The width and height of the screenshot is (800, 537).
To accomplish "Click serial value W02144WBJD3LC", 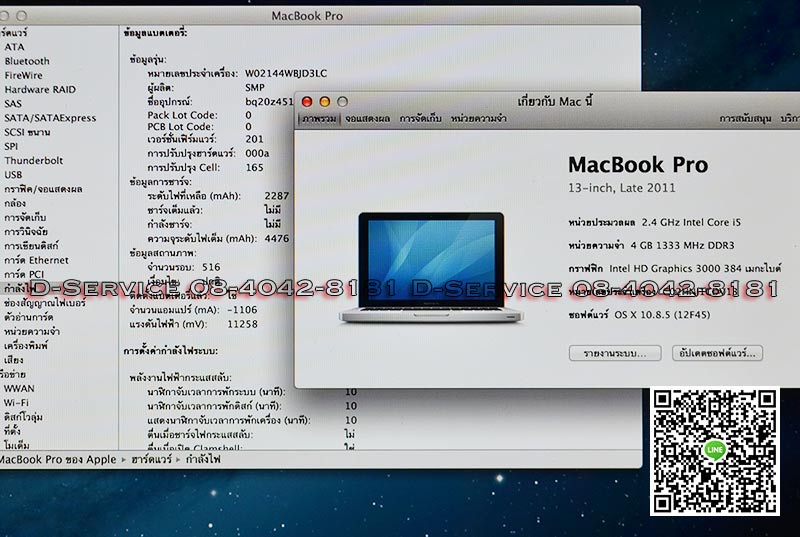I will 286,73.
